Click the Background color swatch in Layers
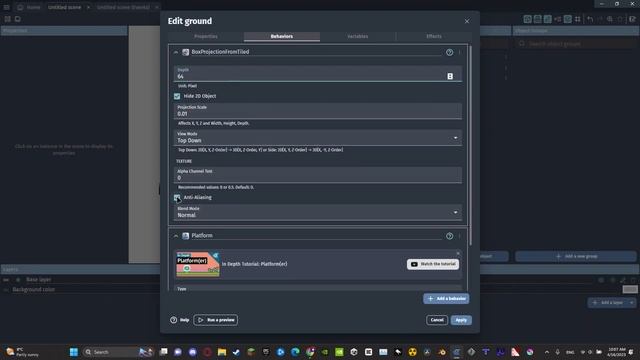Viewport: 640px width, 360px height. click(630, 289)
